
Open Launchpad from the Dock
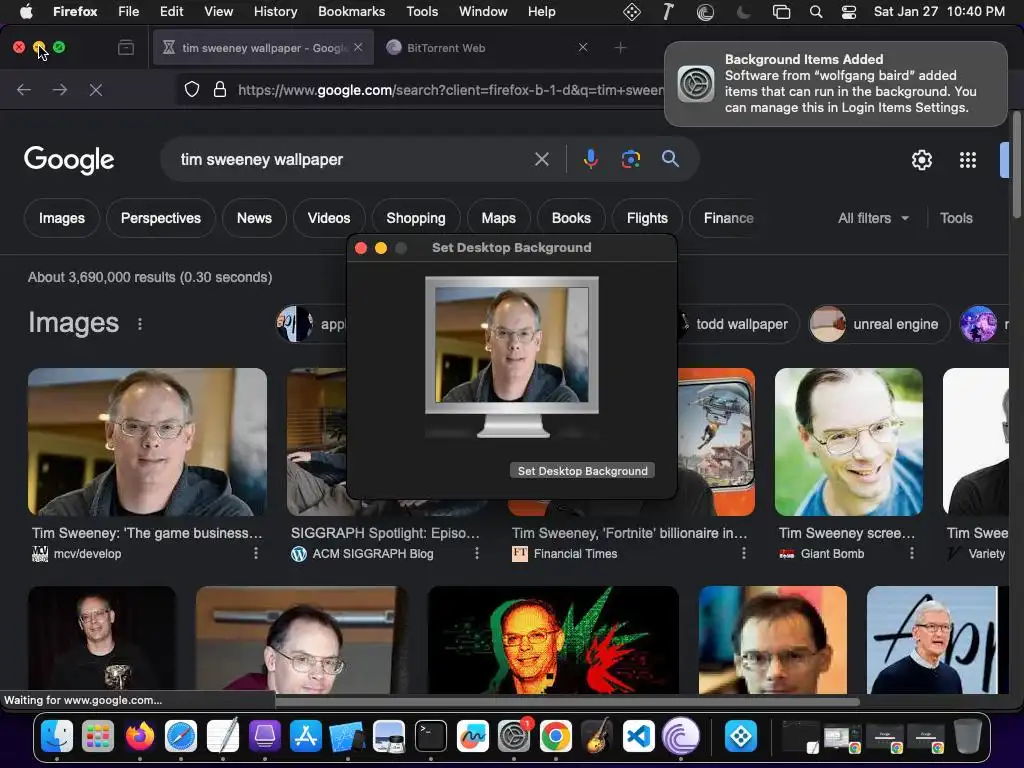[x=98, y=737]
